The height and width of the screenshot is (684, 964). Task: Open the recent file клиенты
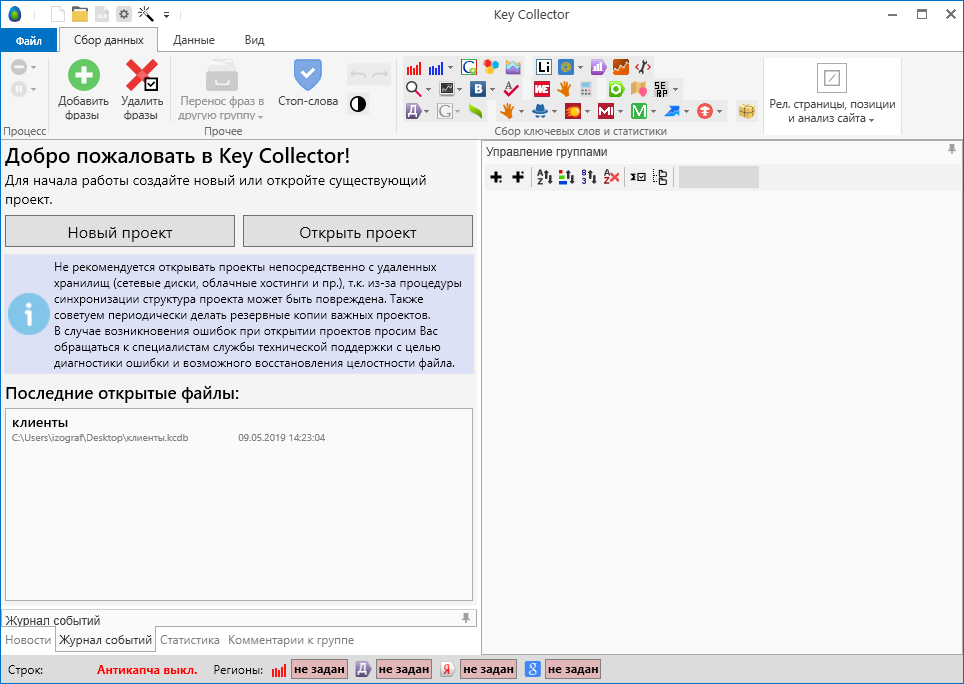coord(239,430)
